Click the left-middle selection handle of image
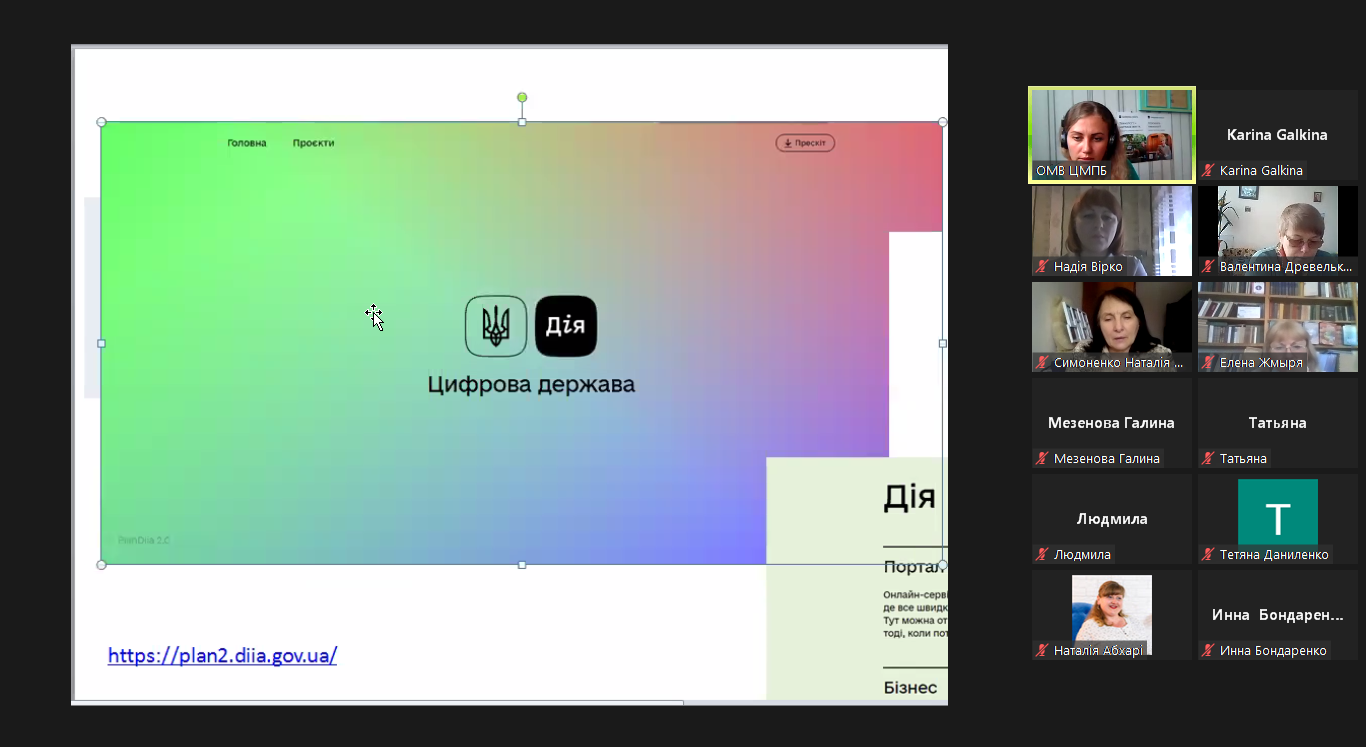The image size is (1366, 747). tap(101, 343)
